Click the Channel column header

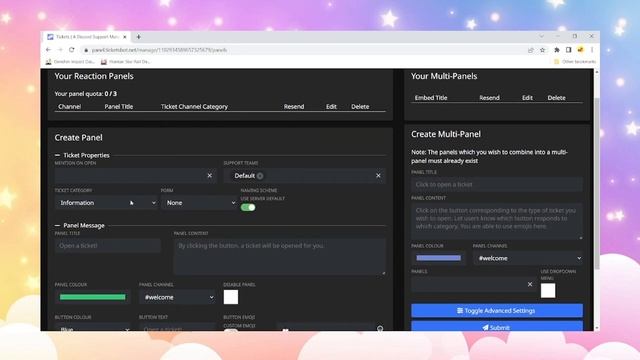pyautogui.click(x=69, y=107)
